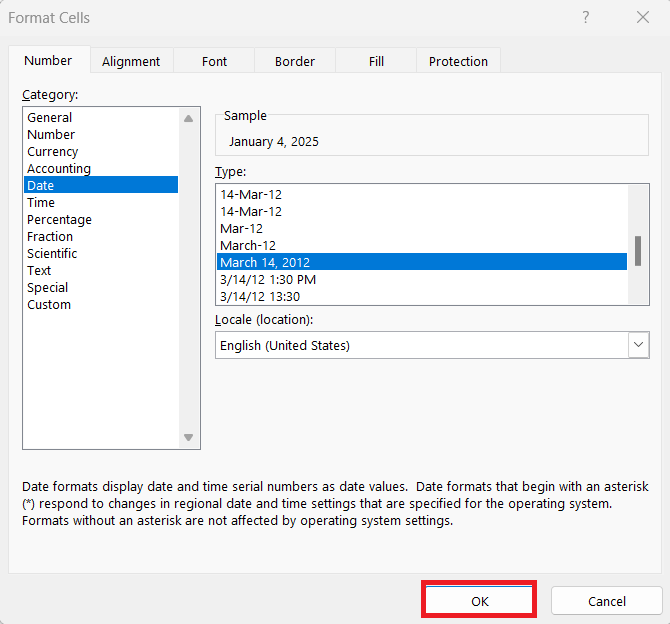Select the Date category

101,185
